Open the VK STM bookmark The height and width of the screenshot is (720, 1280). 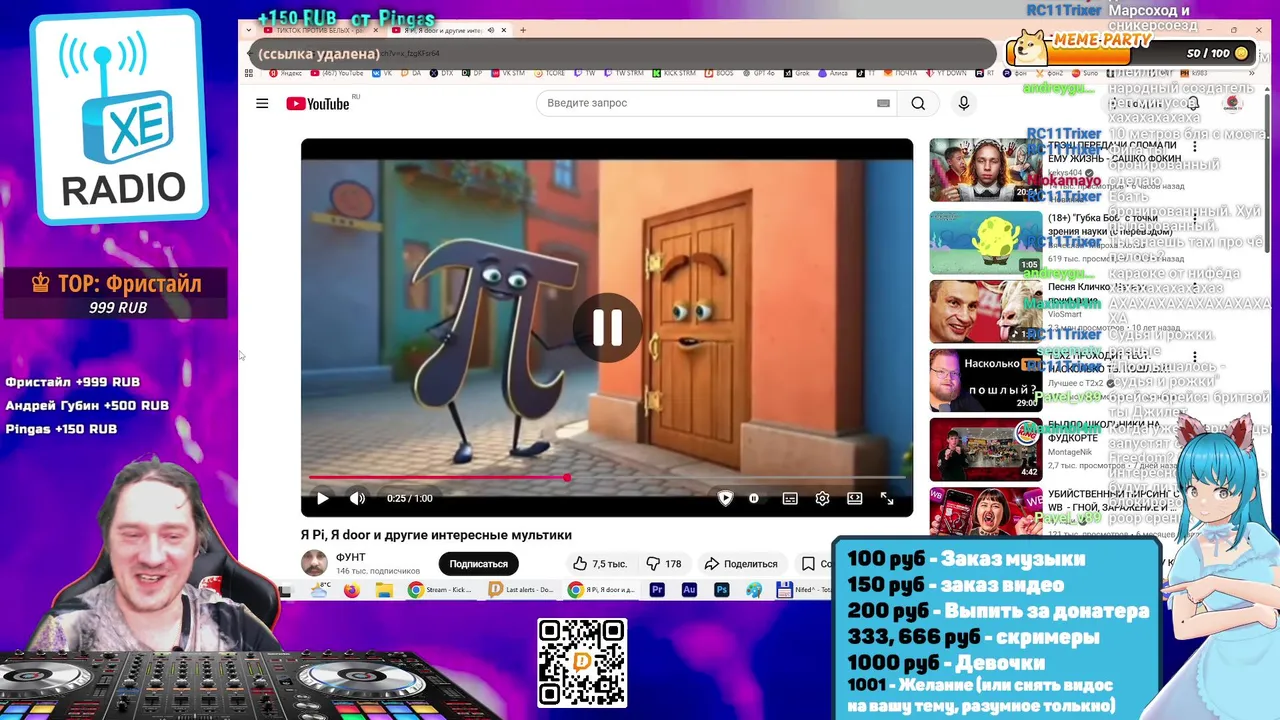pyautogui.click(x=507, y=73)
